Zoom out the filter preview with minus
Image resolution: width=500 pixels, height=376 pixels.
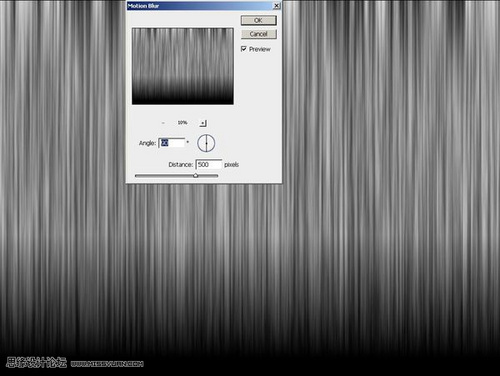[x=163, y=123]
